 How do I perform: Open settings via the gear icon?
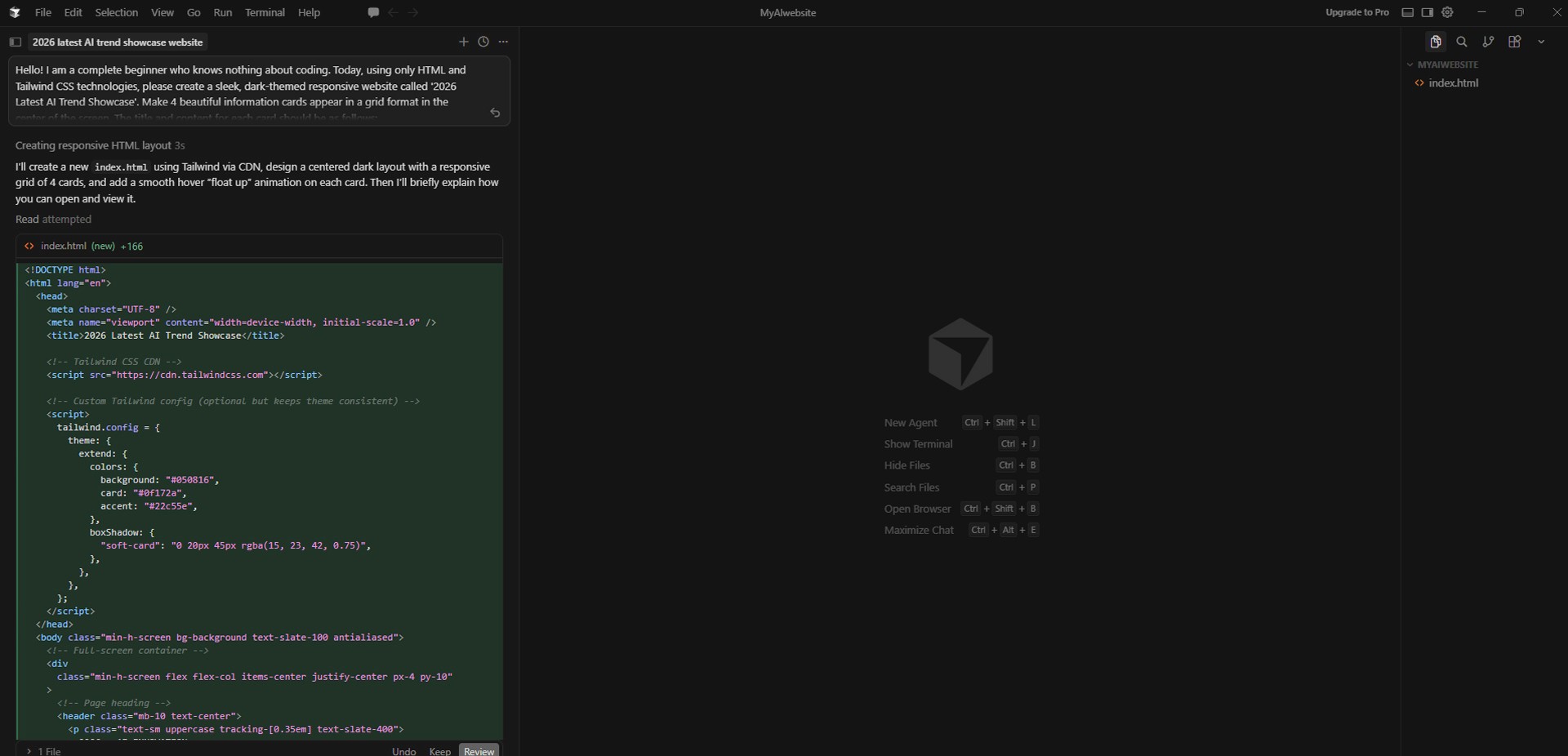click(x=1448, y=12)
